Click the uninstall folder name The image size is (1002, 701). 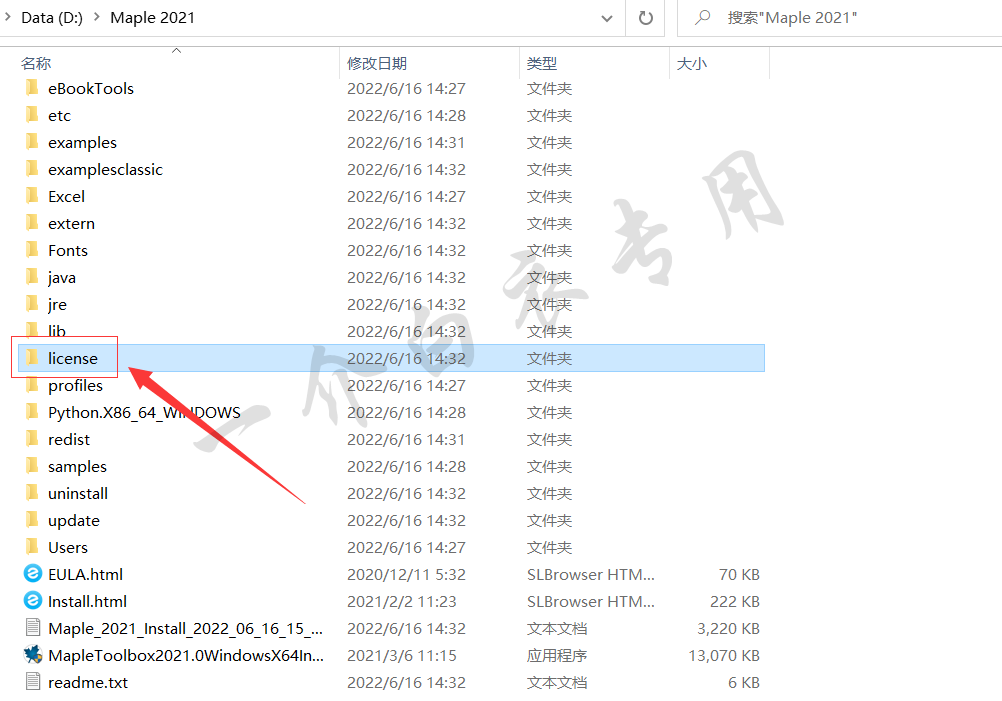pyautogui.click(x=78, y=493)
